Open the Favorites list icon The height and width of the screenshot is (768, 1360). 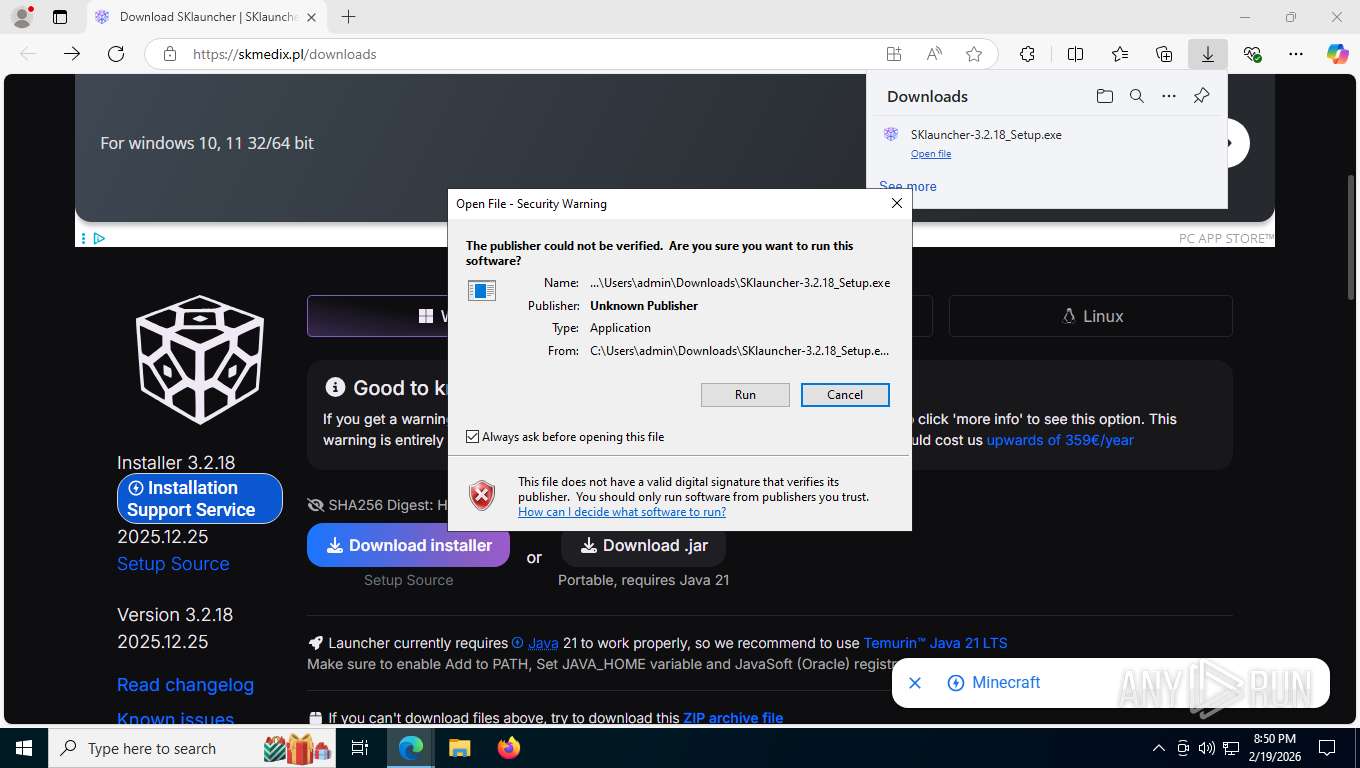(x=1120, y=54)
